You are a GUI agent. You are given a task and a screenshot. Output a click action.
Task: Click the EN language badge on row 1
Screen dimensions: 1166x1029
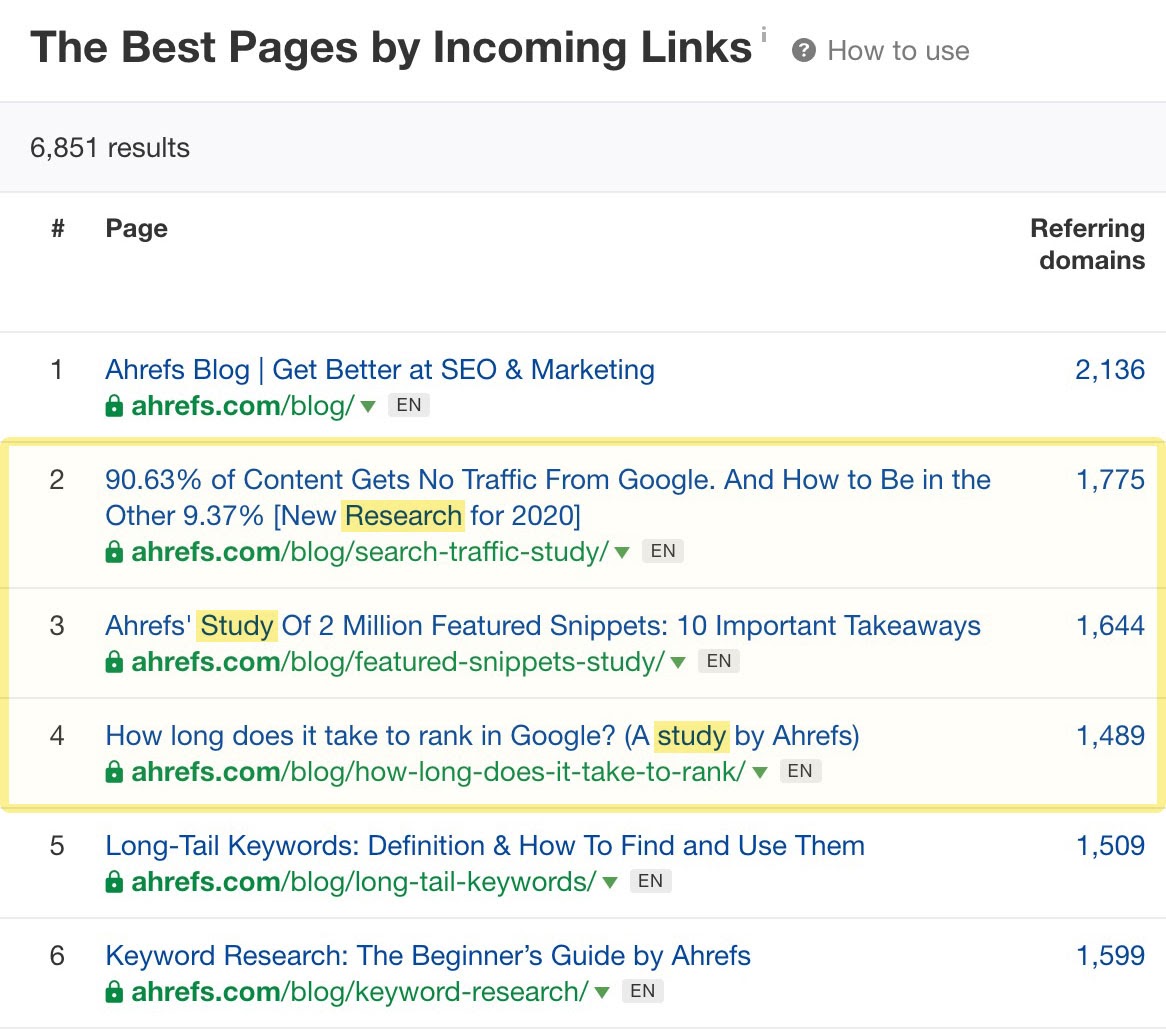pos(409,405)
